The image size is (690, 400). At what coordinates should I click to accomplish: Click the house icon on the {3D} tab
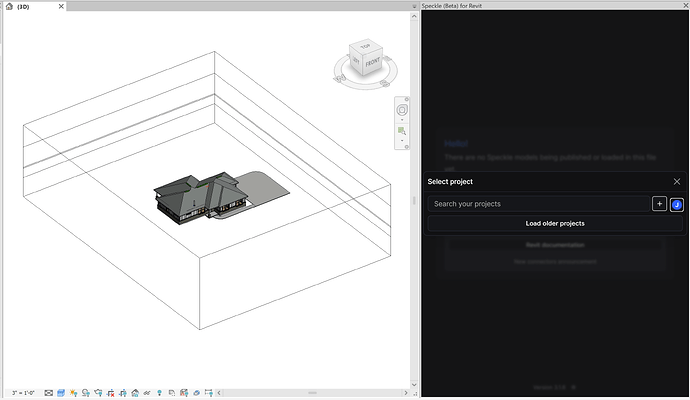tap(9, 6)
